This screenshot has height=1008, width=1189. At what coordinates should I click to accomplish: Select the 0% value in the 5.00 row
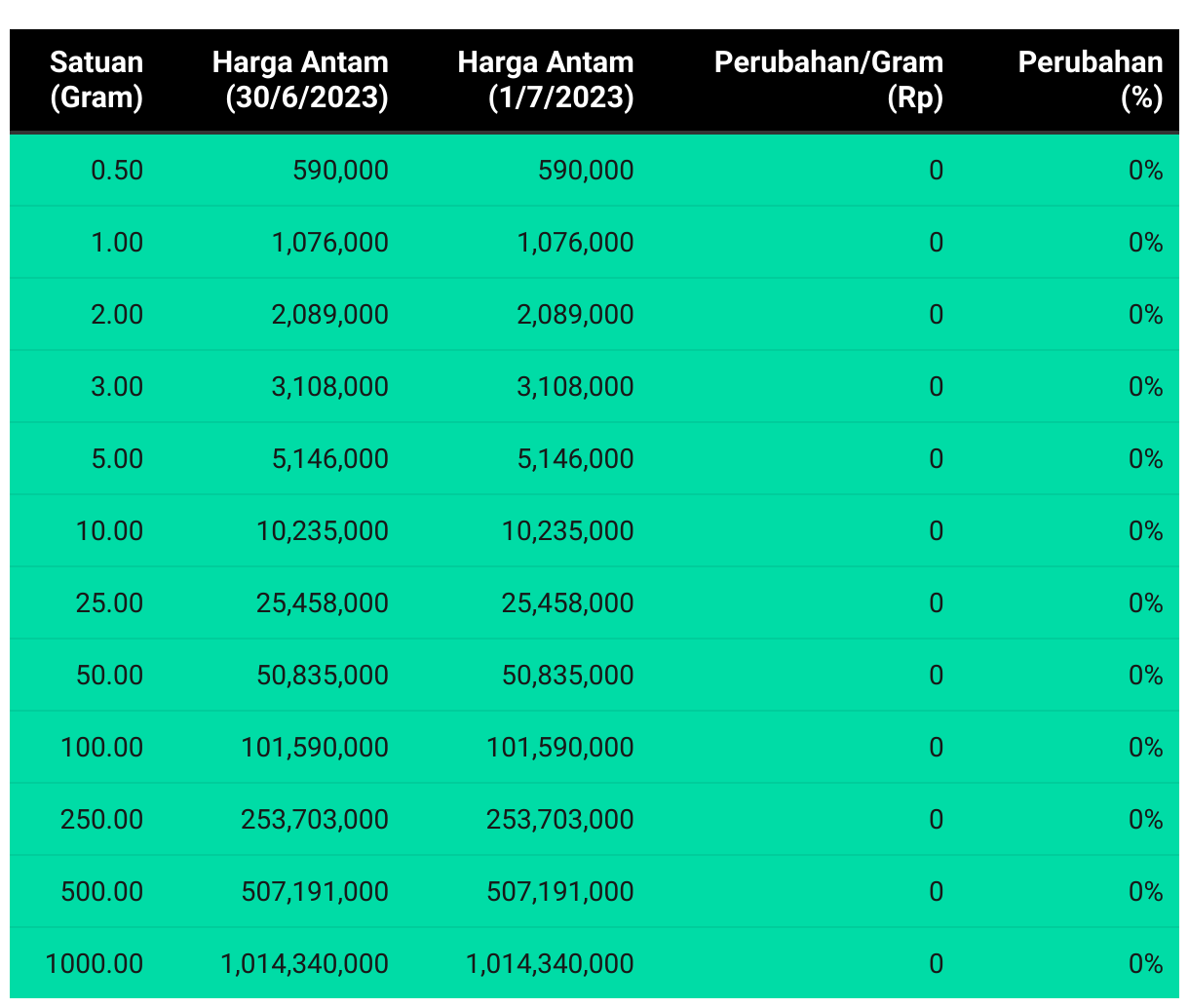(1146, 459)
